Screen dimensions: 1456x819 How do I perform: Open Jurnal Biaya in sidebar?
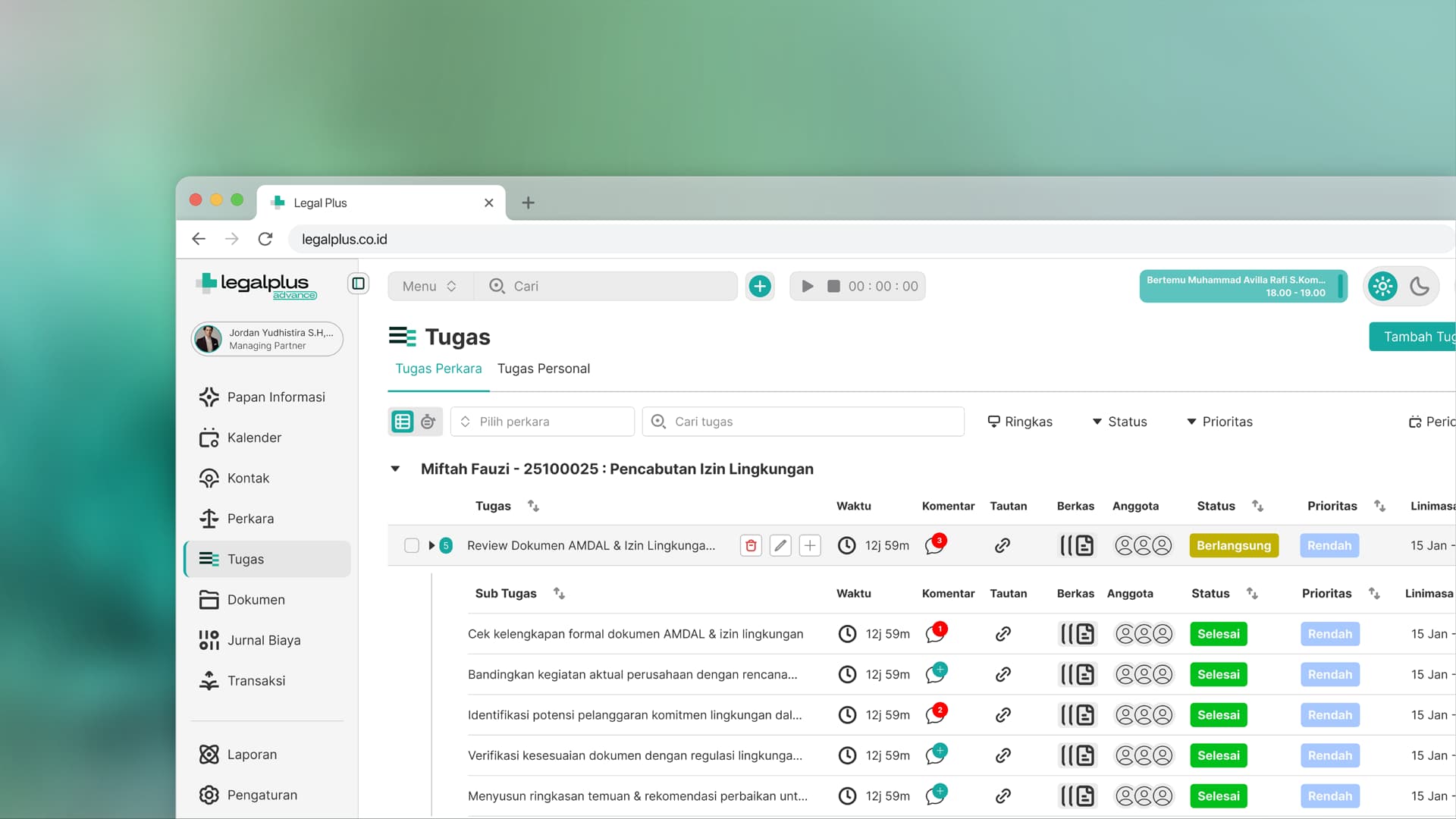tap(264, 640)
